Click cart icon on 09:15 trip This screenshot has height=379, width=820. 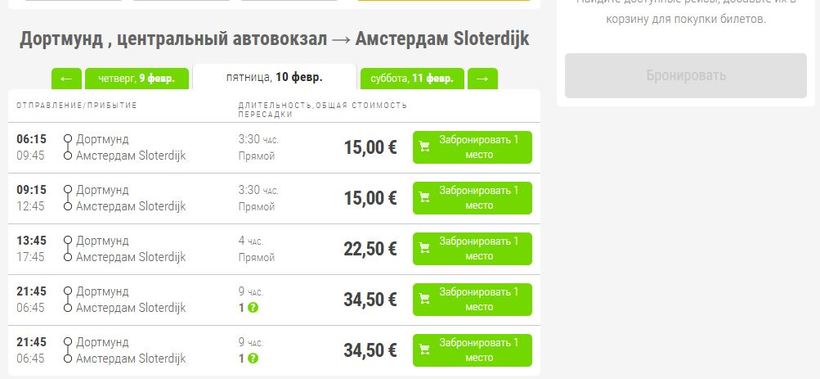[425, 198]
